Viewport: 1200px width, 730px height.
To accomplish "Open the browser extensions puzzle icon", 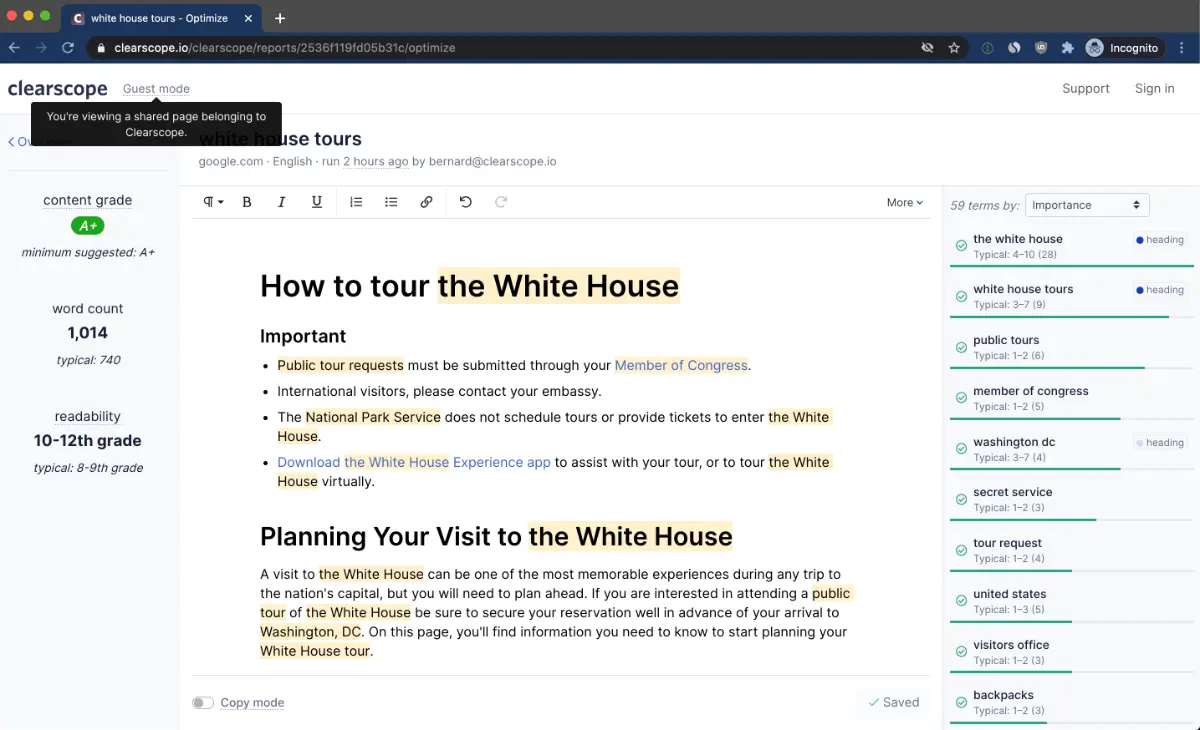I will pos(1067,47).
